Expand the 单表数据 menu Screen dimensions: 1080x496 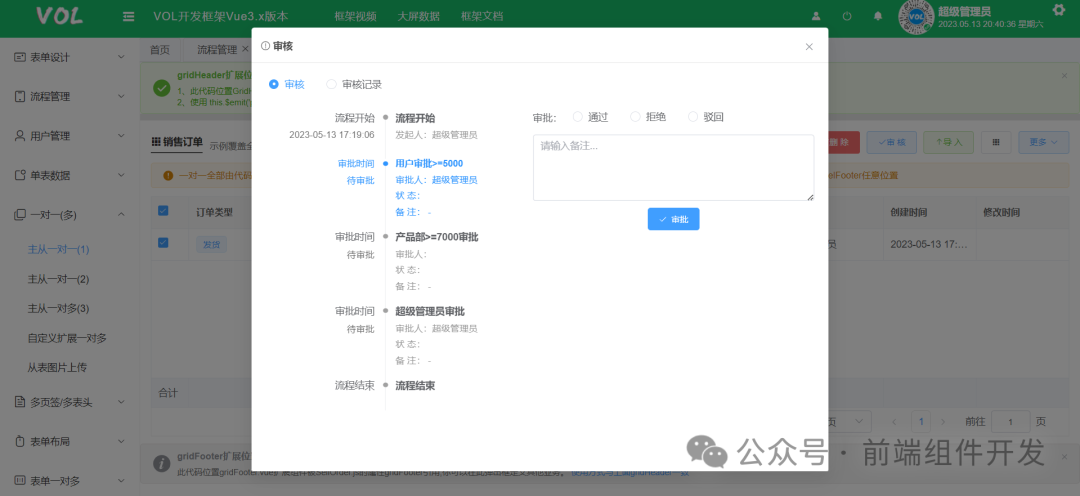(x=121, y=175)
